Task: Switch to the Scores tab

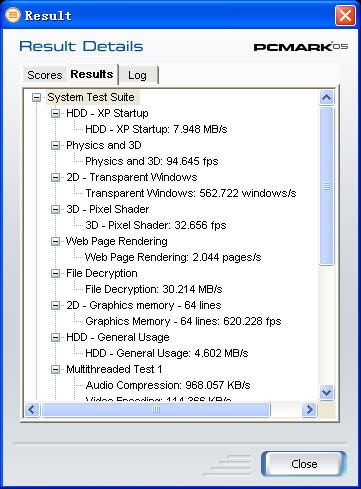Action: point(45,75)
